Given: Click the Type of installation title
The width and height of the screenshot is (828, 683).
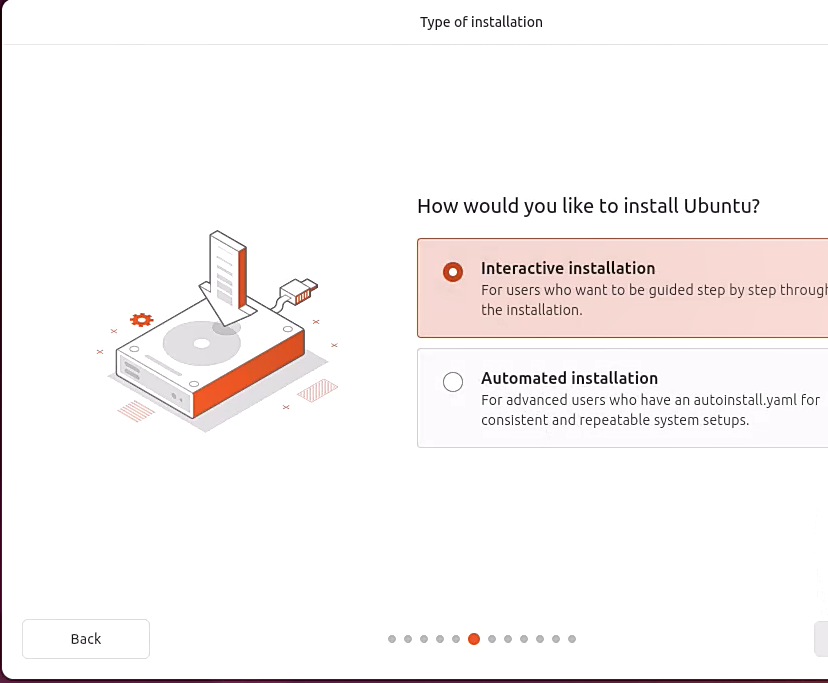Looking at the screenshot, I should click(481, 21).
